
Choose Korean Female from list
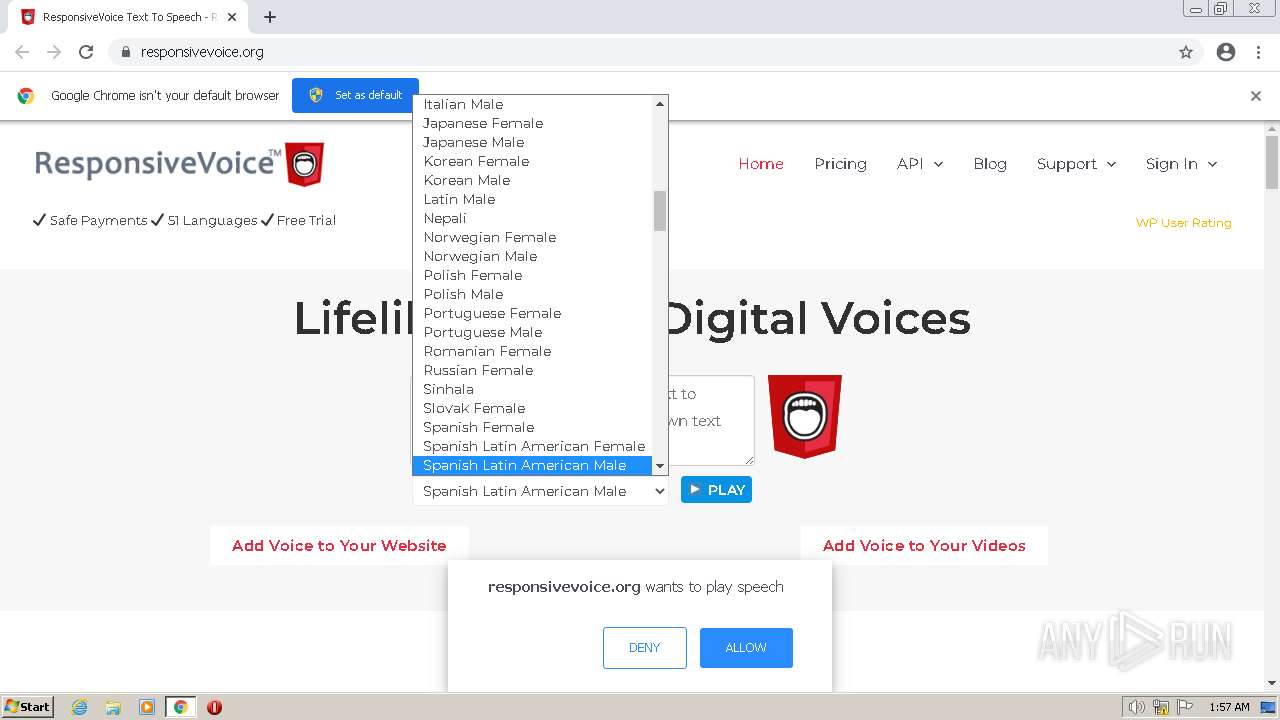pos(533,161)
